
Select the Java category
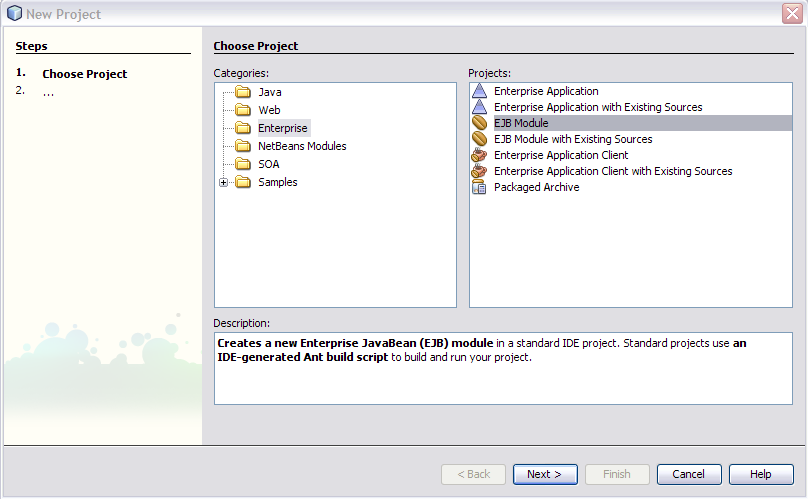(x=270, y=92)
